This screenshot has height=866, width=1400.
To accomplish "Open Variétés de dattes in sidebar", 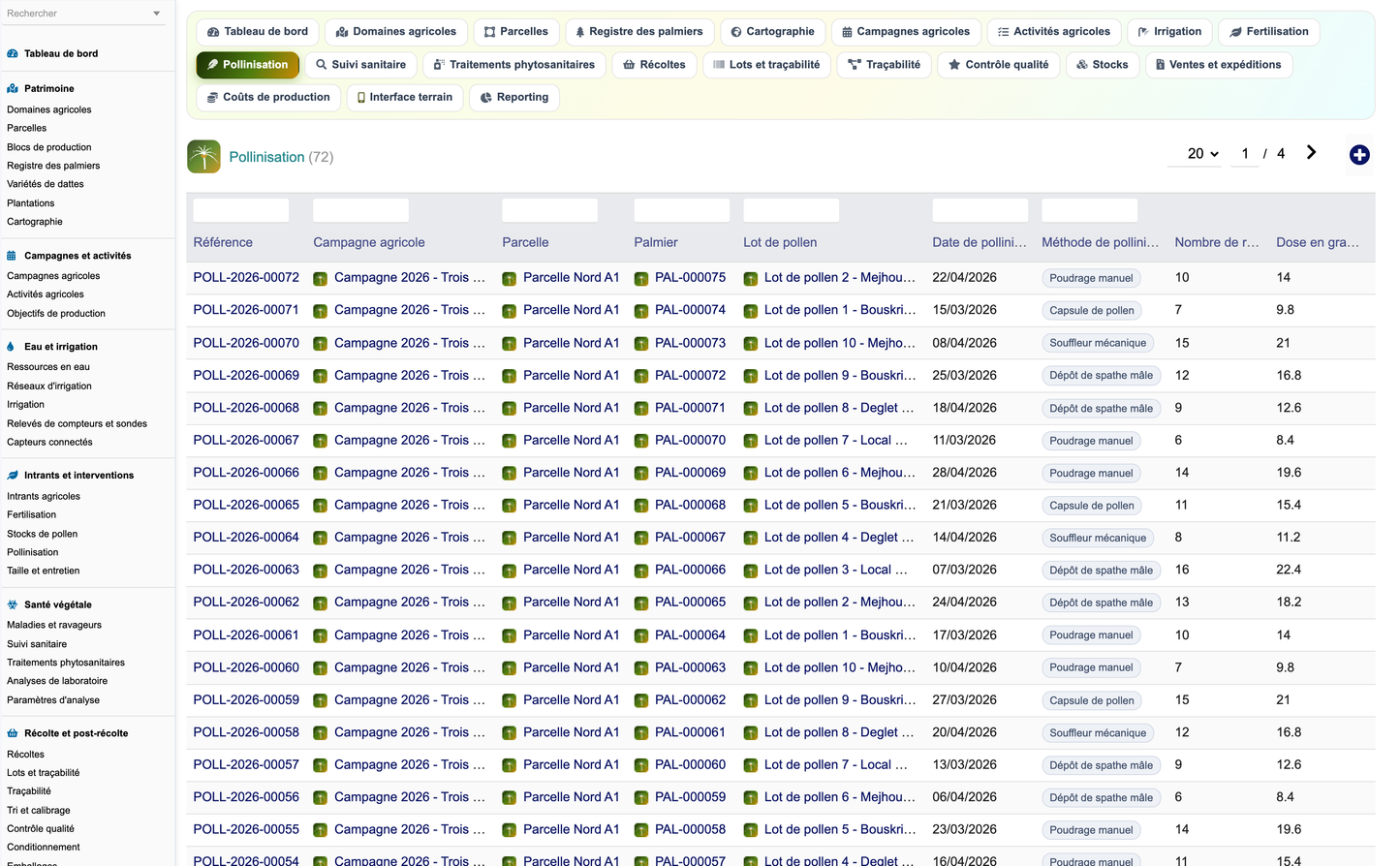I will (x=46, y=184).
